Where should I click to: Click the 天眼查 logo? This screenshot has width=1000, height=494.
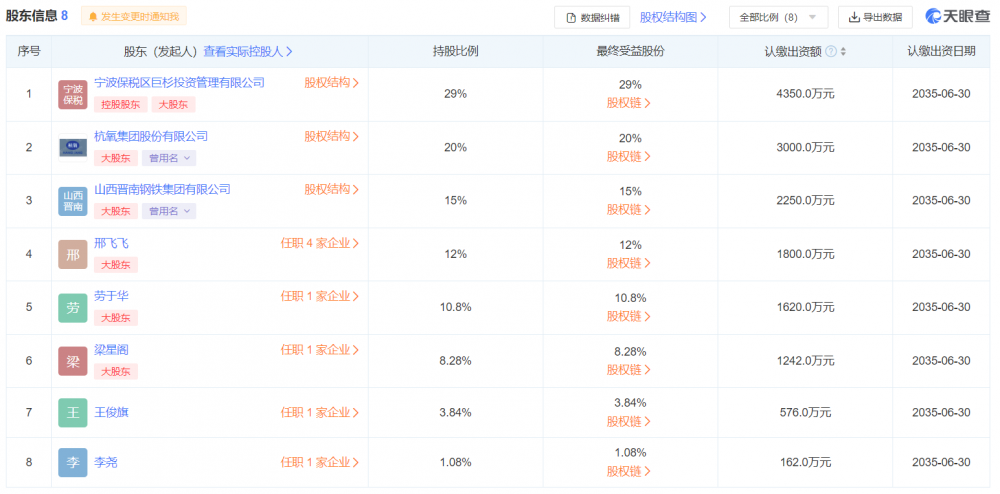coord(957,17)
